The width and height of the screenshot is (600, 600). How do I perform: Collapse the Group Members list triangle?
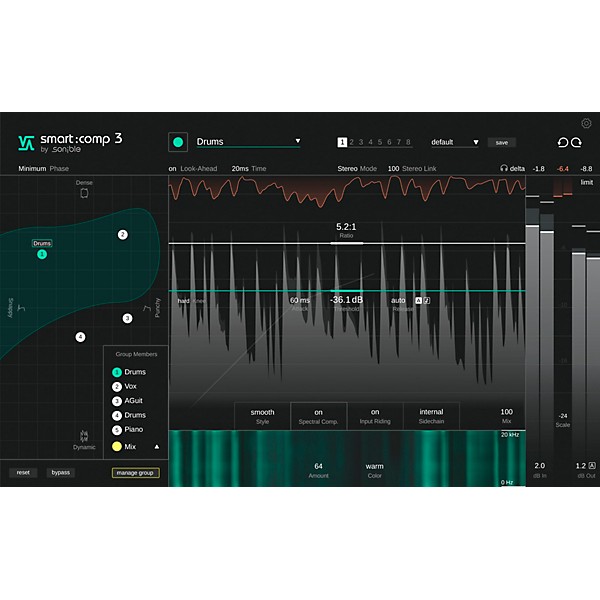click(157, 447)
